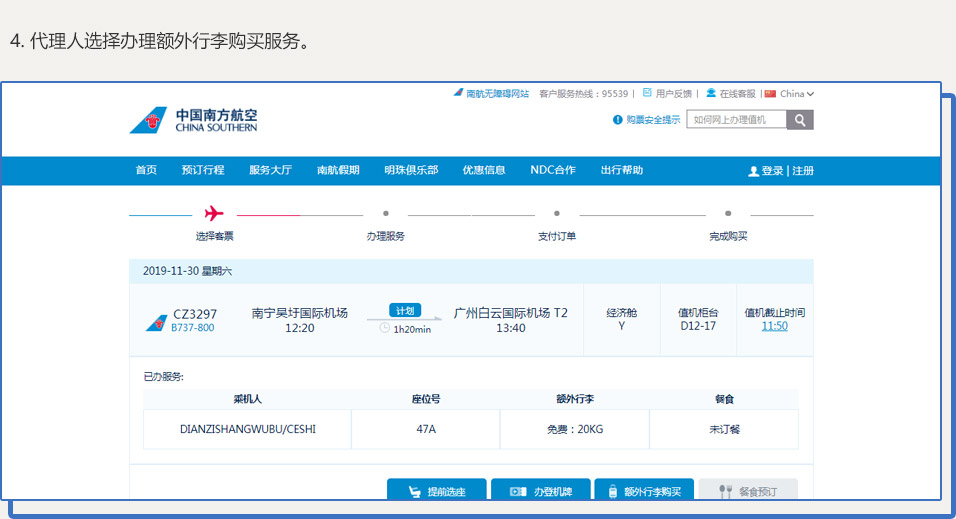956x519 pixels.
Task: Click the 办登机牌 button
Action: point(540,491)
